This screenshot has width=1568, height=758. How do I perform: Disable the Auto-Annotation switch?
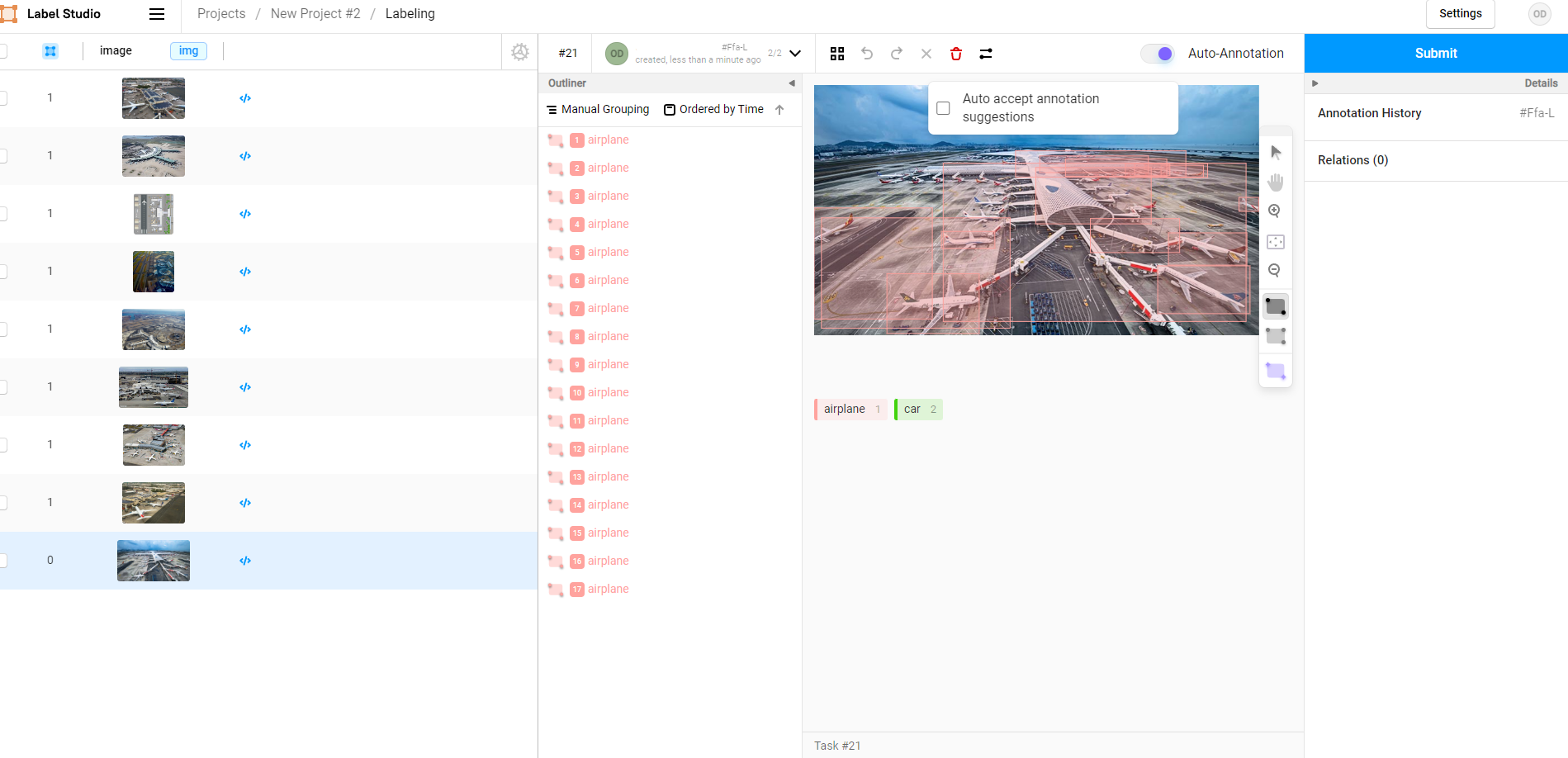(1157, 53)
